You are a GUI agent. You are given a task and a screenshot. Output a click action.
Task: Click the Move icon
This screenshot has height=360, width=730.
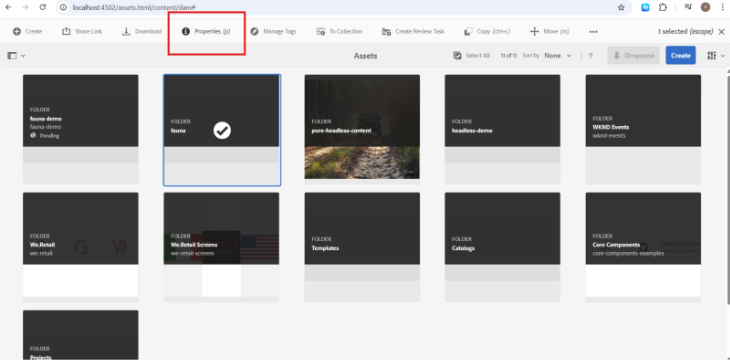(x=534, y=32)
